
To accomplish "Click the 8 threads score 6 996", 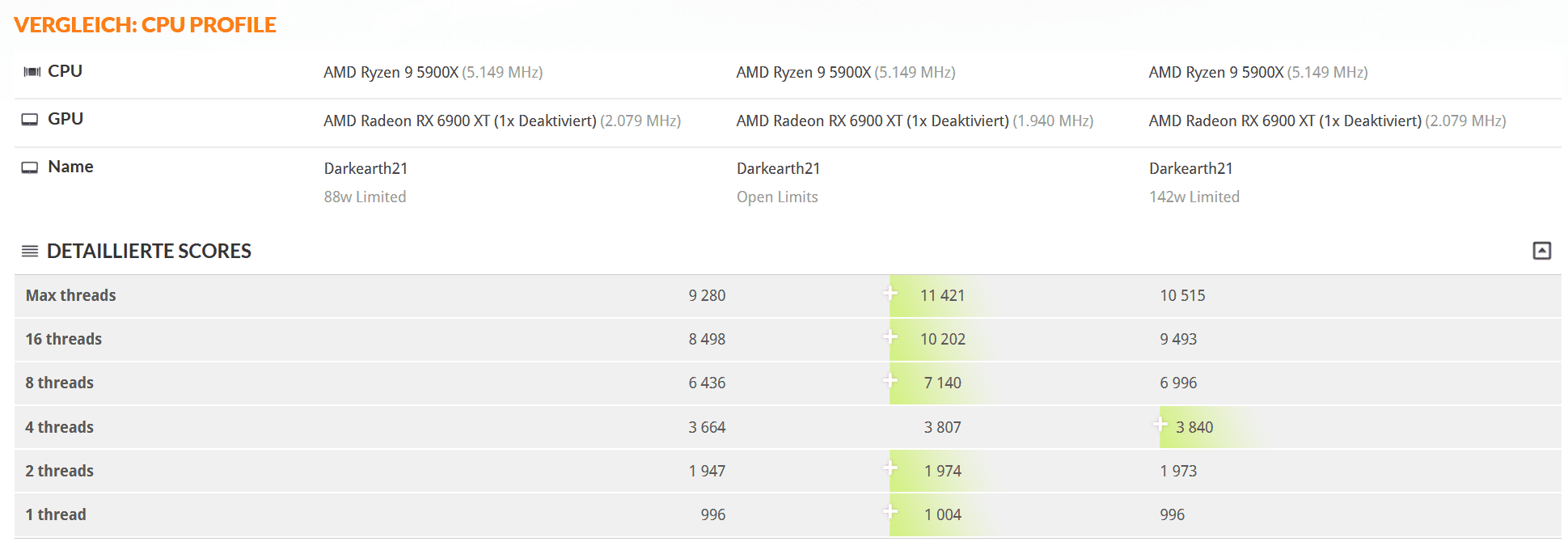I will (x=1178, y=383).
